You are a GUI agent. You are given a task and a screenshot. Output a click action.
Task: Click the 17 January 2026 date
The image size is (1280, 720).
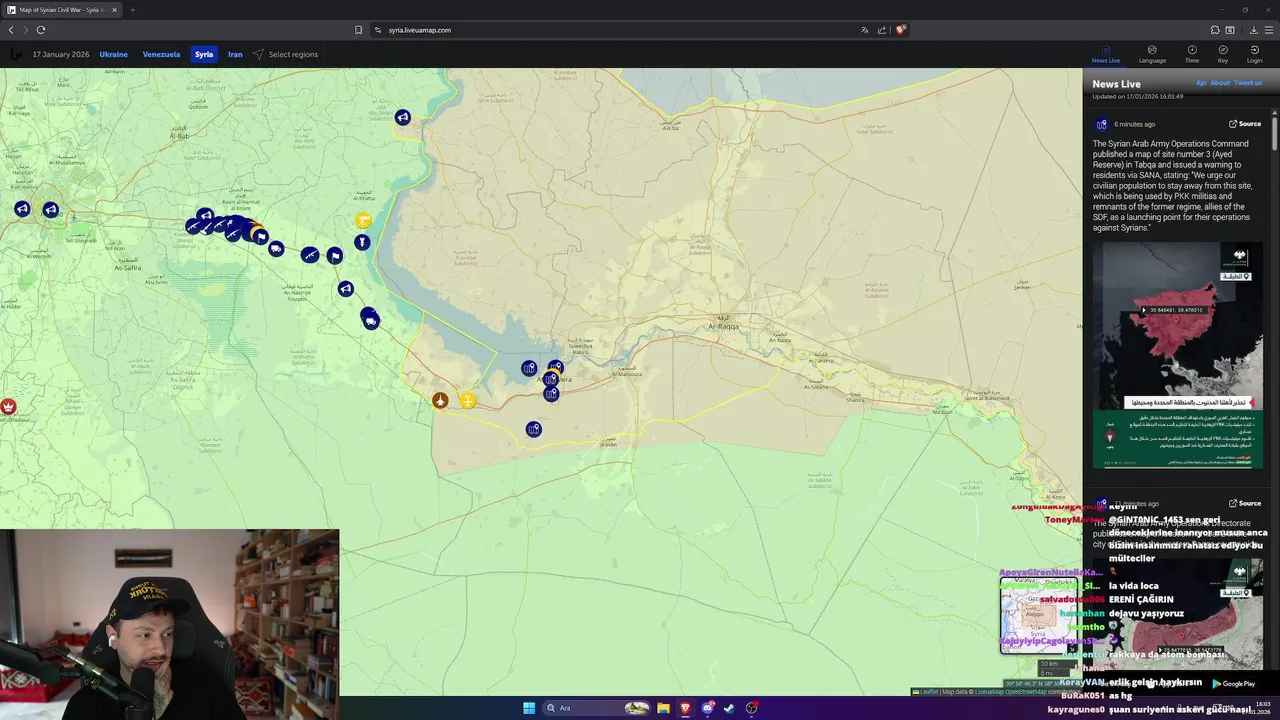click(61, 54)
